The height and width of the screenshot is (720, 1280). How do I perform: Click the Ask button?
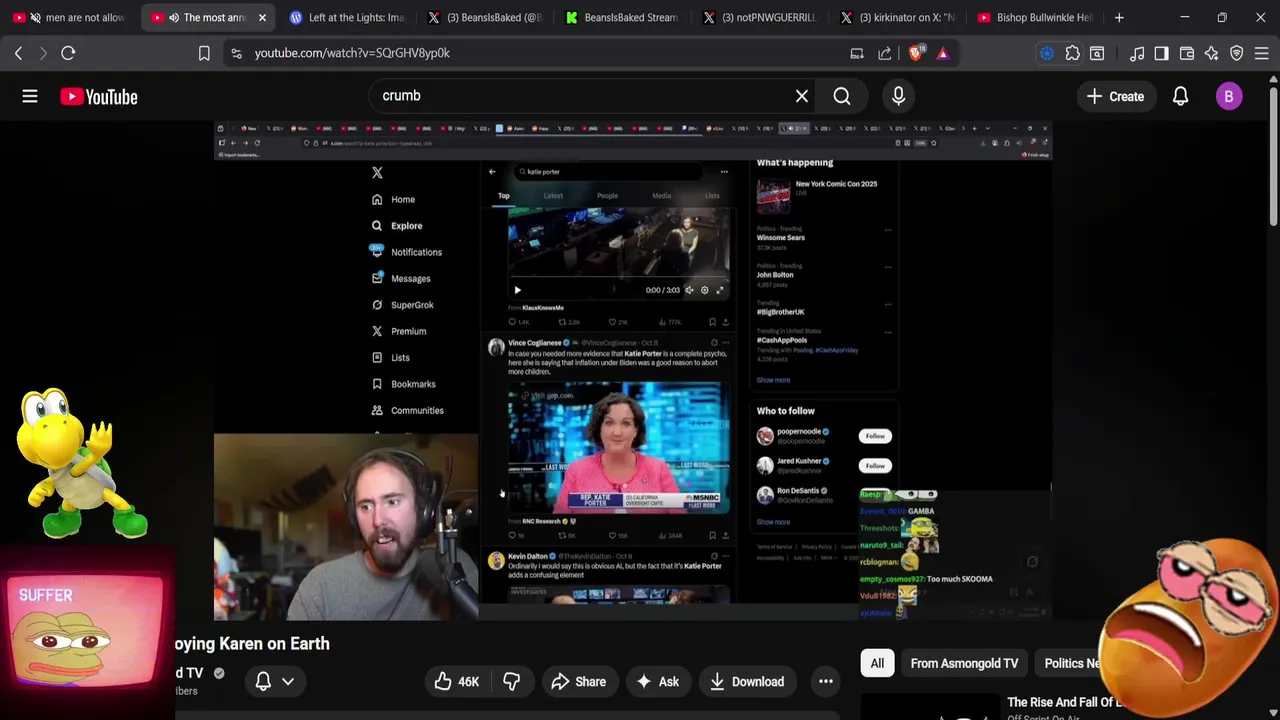[657, 682]
